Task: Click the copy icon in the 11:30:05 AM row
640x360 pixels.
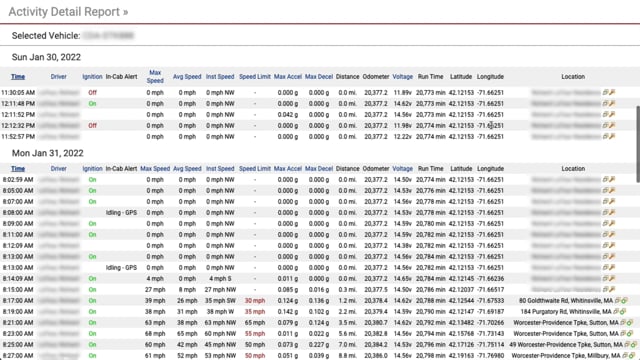Action: 606,93
